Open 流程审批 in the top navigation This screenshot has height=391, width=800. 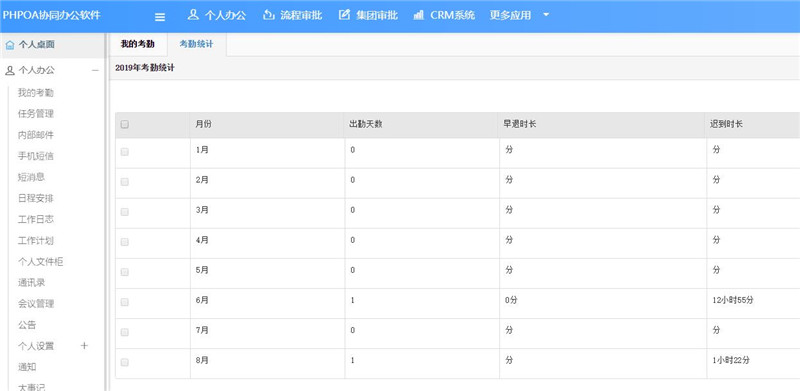[301, 15]
